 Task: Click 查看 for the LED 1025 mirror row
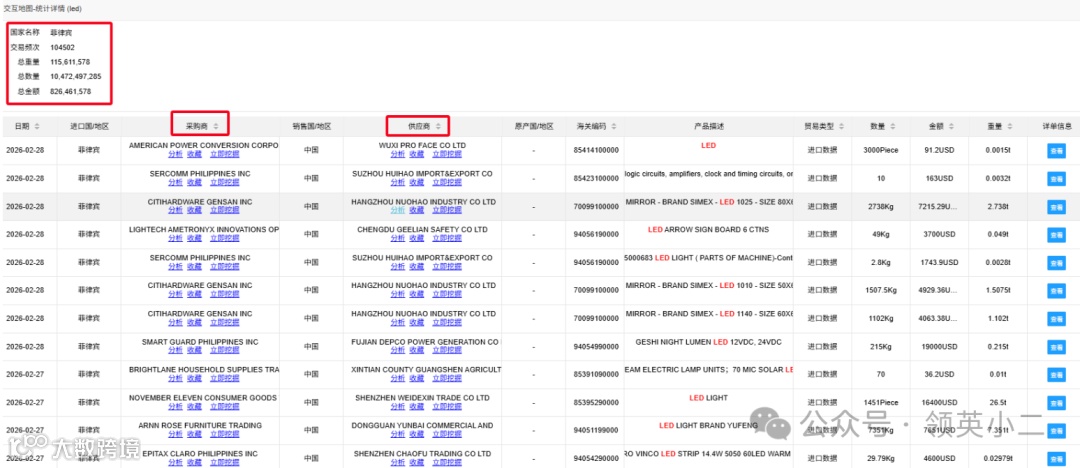click(1056, 207)
